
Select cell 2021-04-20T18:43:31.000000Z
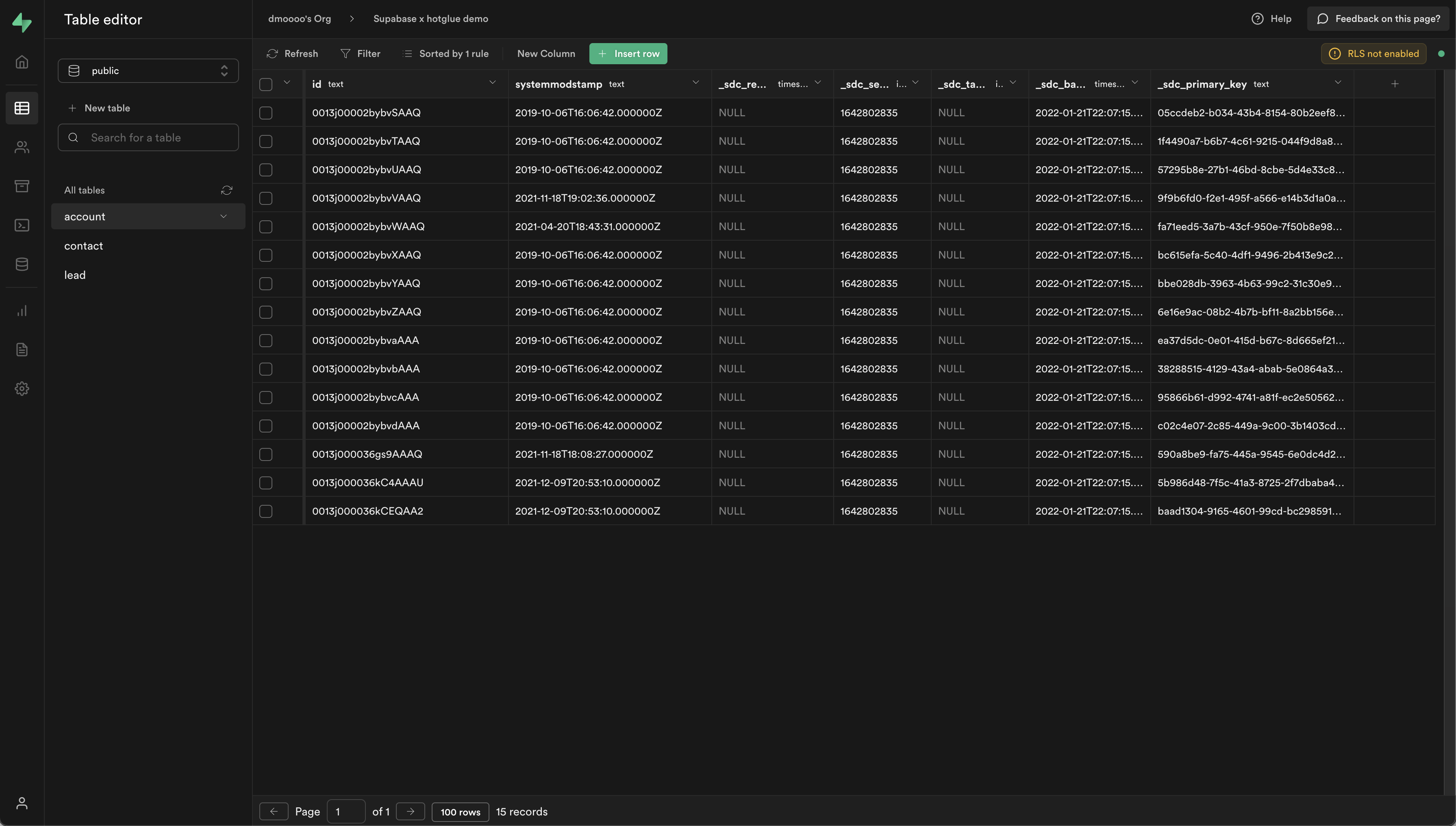pos(610,226)
